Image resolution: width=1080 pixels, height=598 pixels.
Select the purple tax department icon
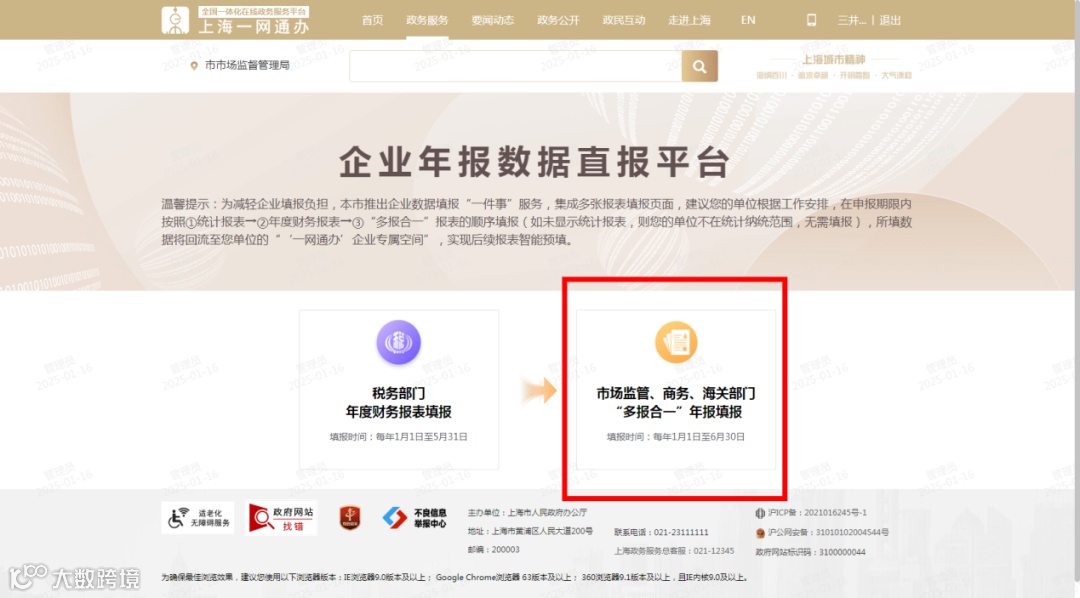398,342
